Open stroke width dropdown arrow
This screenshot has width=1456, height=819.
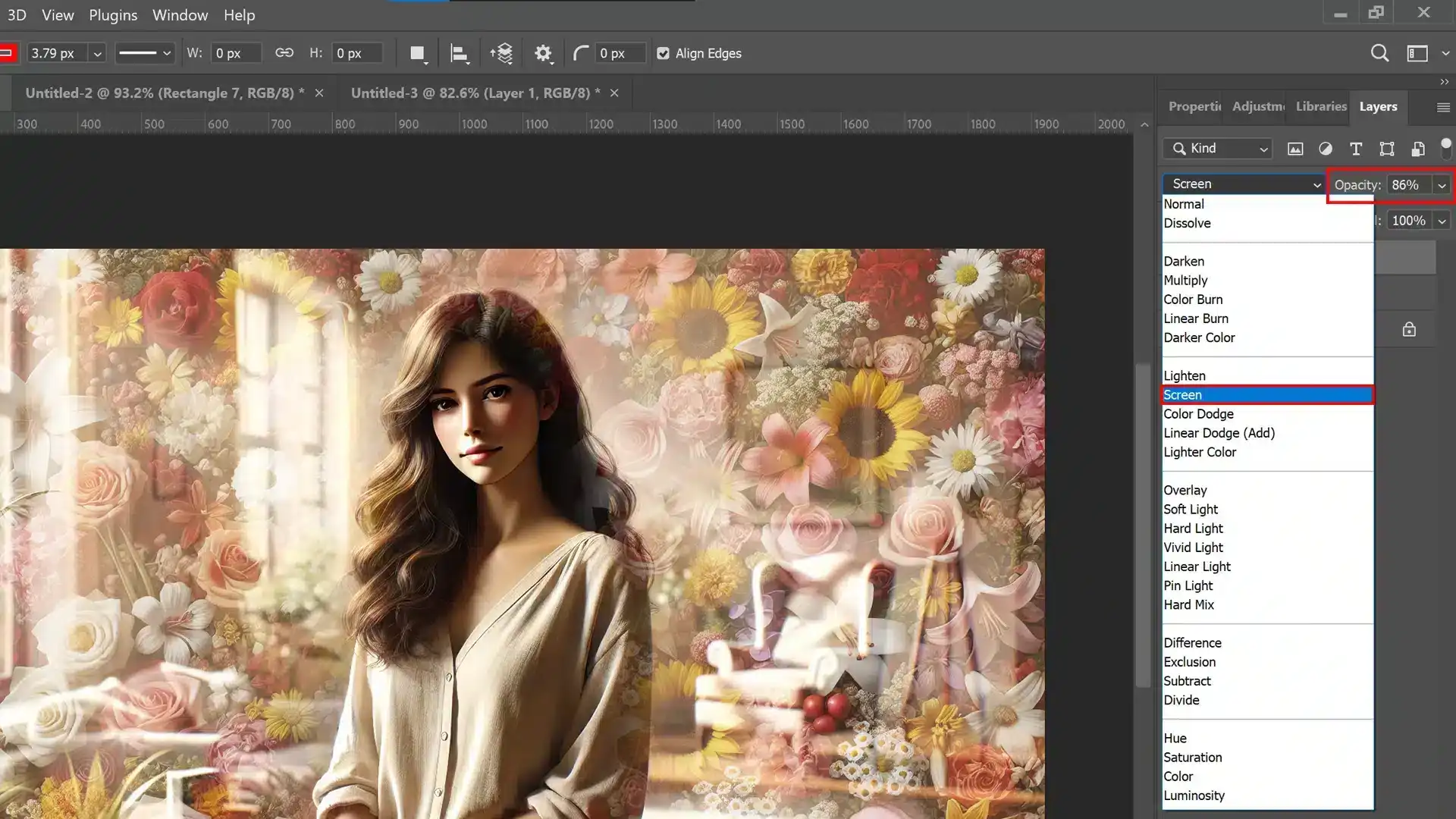click(x=97, y=53)
